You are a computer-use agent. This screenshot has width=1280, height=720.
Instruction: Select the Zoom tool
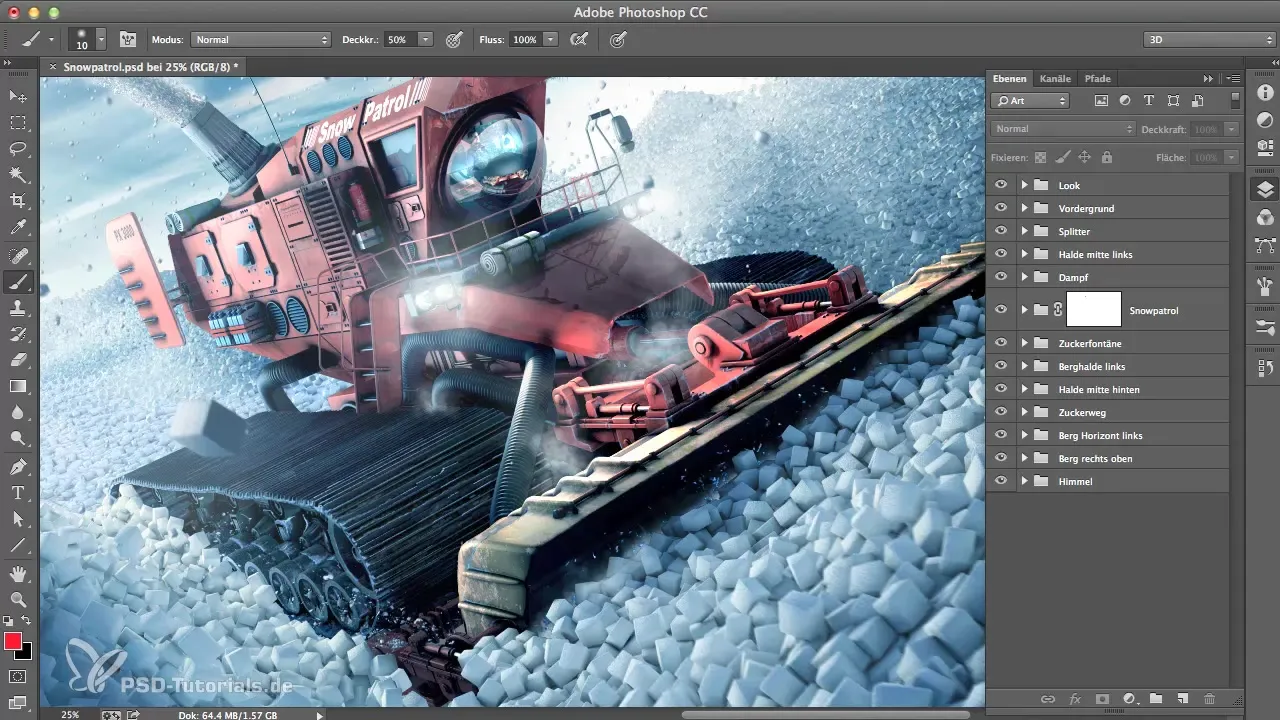coord(18,600)
